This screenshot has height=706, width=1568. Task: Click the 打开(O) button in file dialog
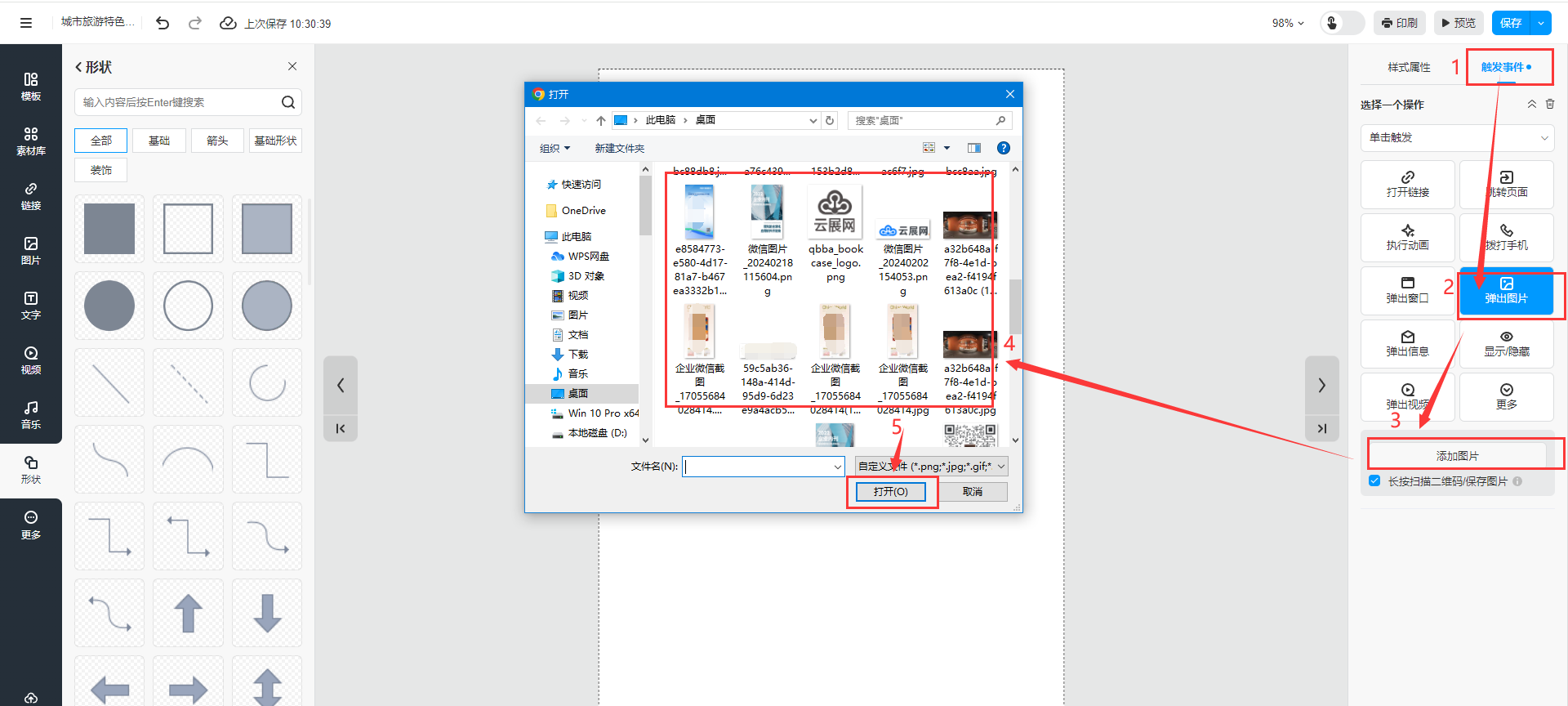click(890, 492)
